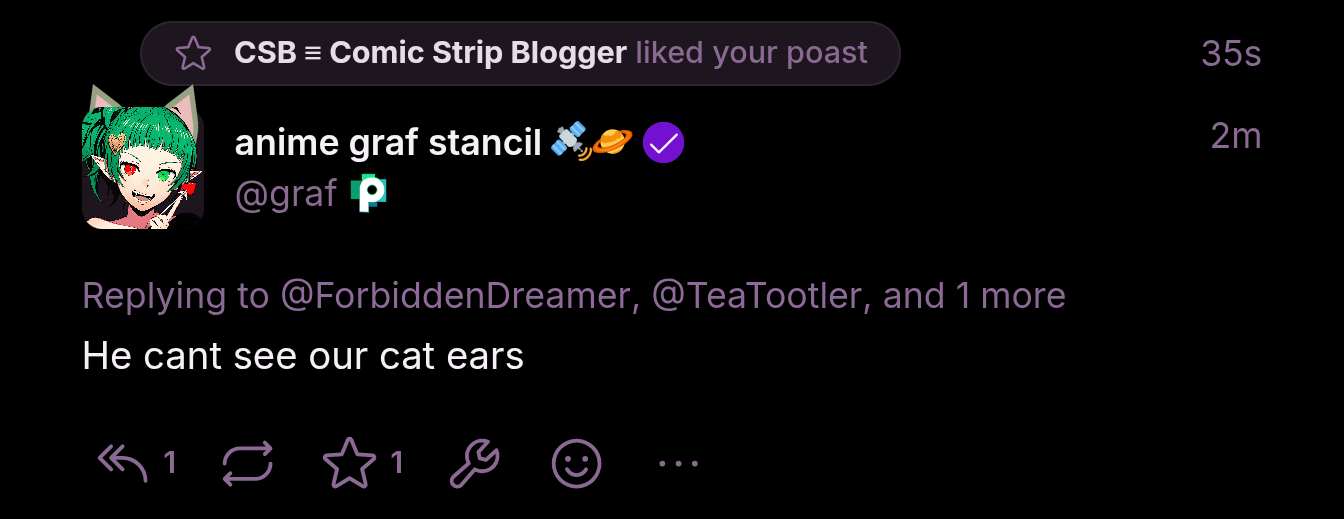Open graf's green-haired avatar picture

pyautogui.click(x=143, y=157)
